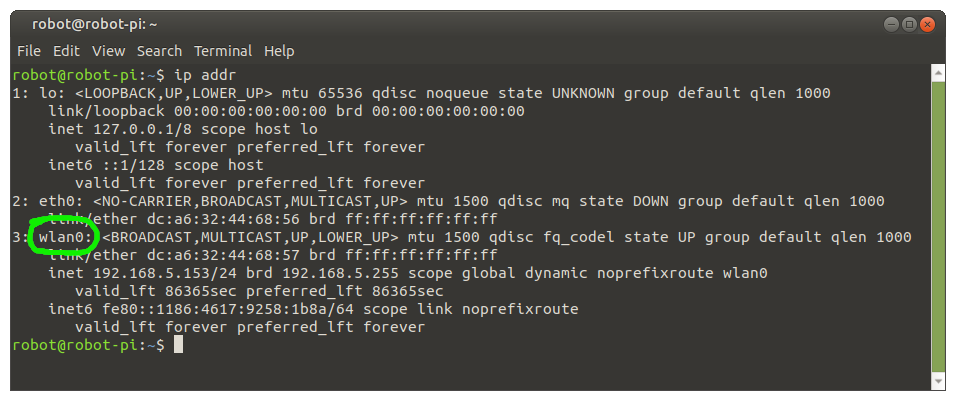Open the View menu
Screen dimensions: 956x401
tap(109, 51)
